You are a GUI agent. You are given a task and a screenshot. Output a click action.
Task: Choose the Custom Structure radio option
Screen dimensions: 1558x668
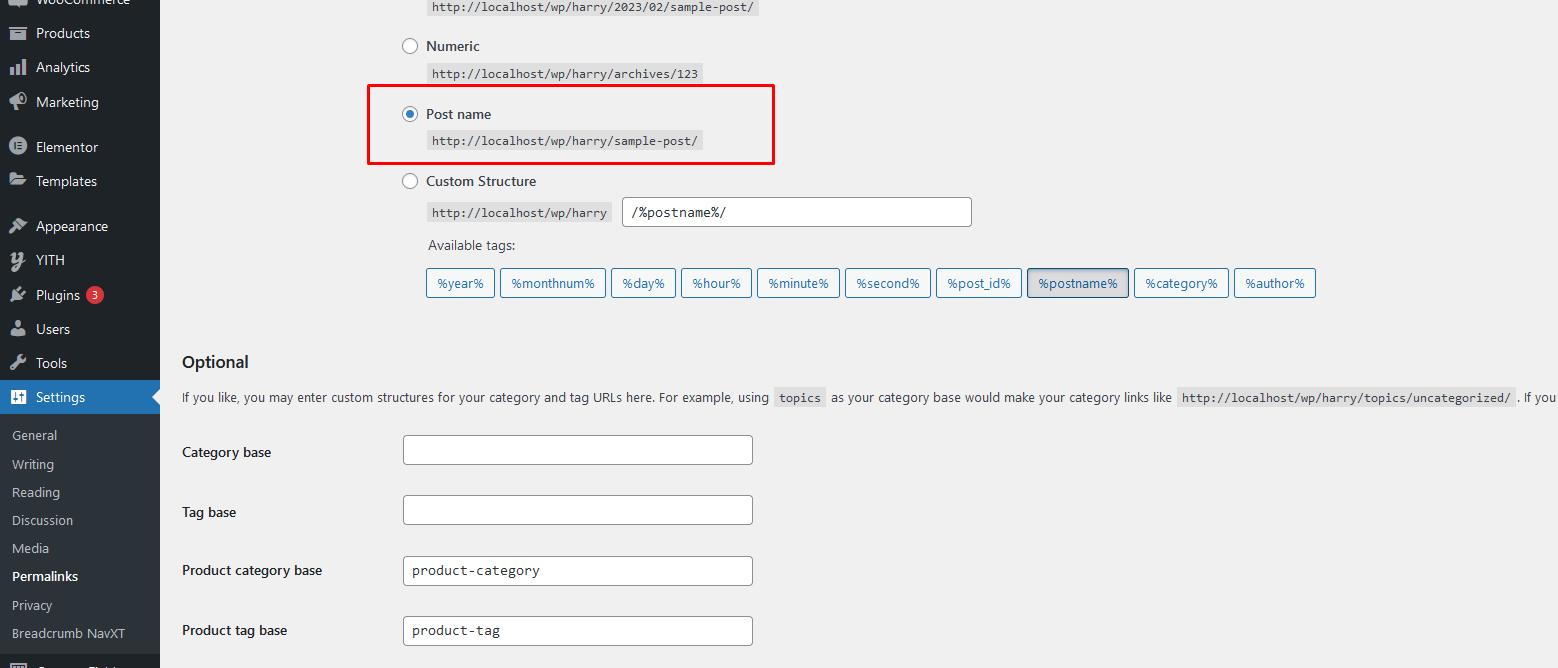click(x=410, y=181)
